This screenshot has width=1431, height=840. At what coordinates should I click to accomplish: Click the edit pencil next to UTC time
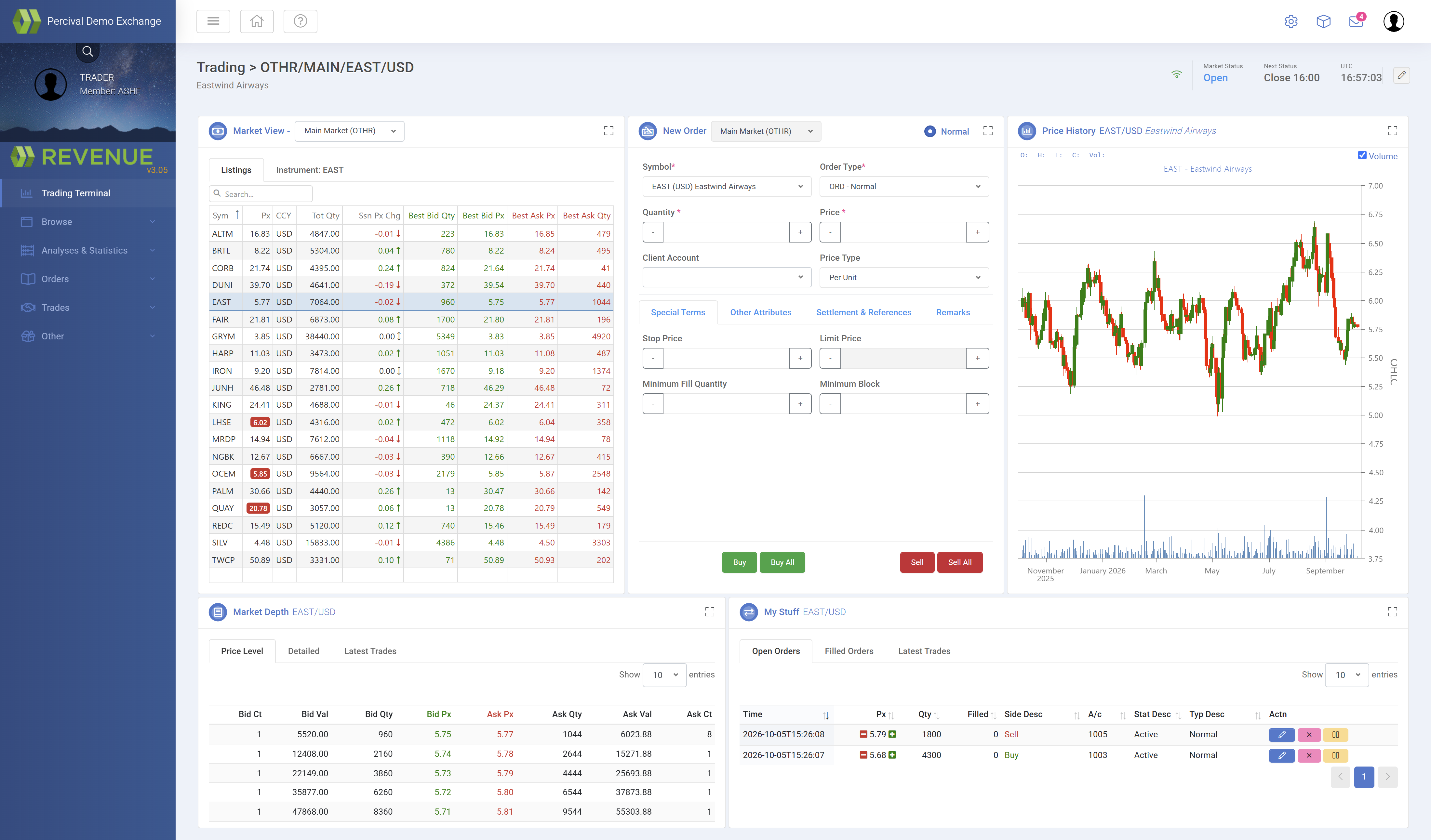[1401, 75]
